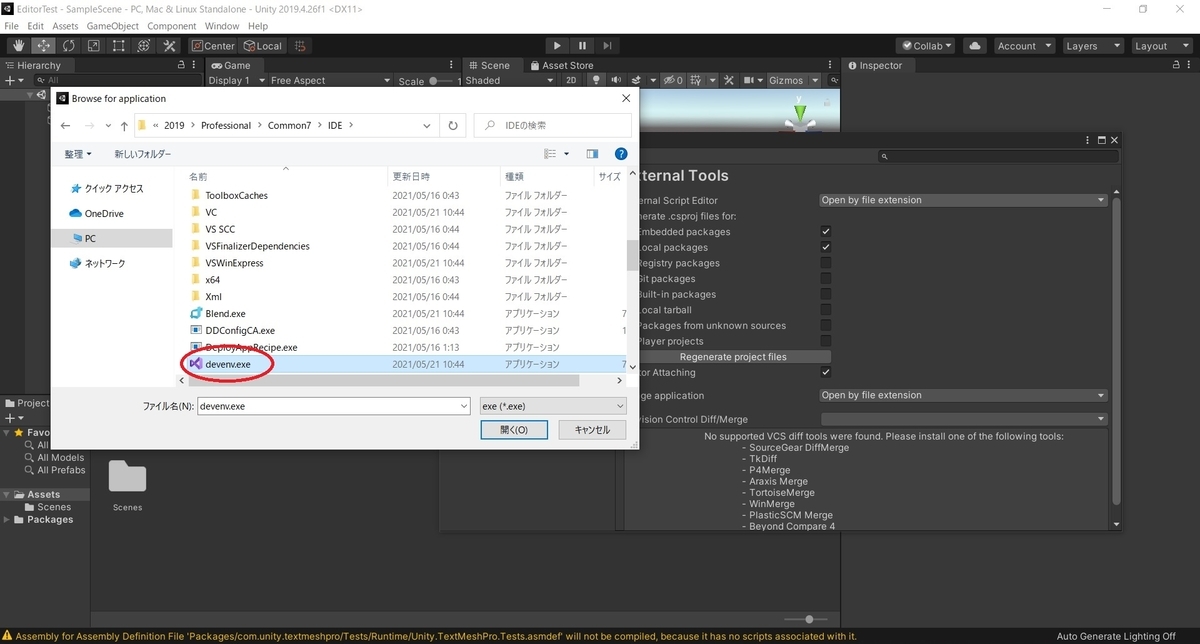Enable Built-in packages checkbox
The height and width of the screenshot is (644, 1200).
coord(826,294)
